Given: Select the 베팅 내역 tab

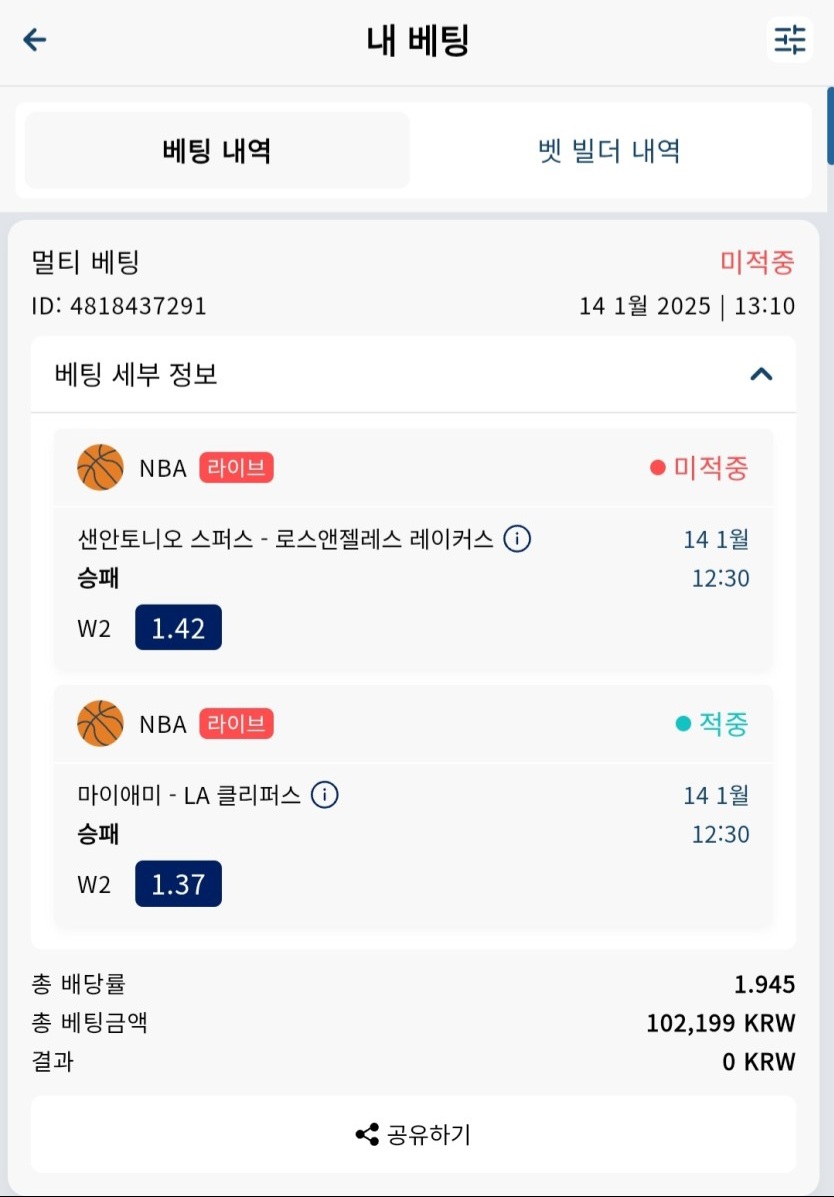Looking at the screenshot, I should point(217,150).
